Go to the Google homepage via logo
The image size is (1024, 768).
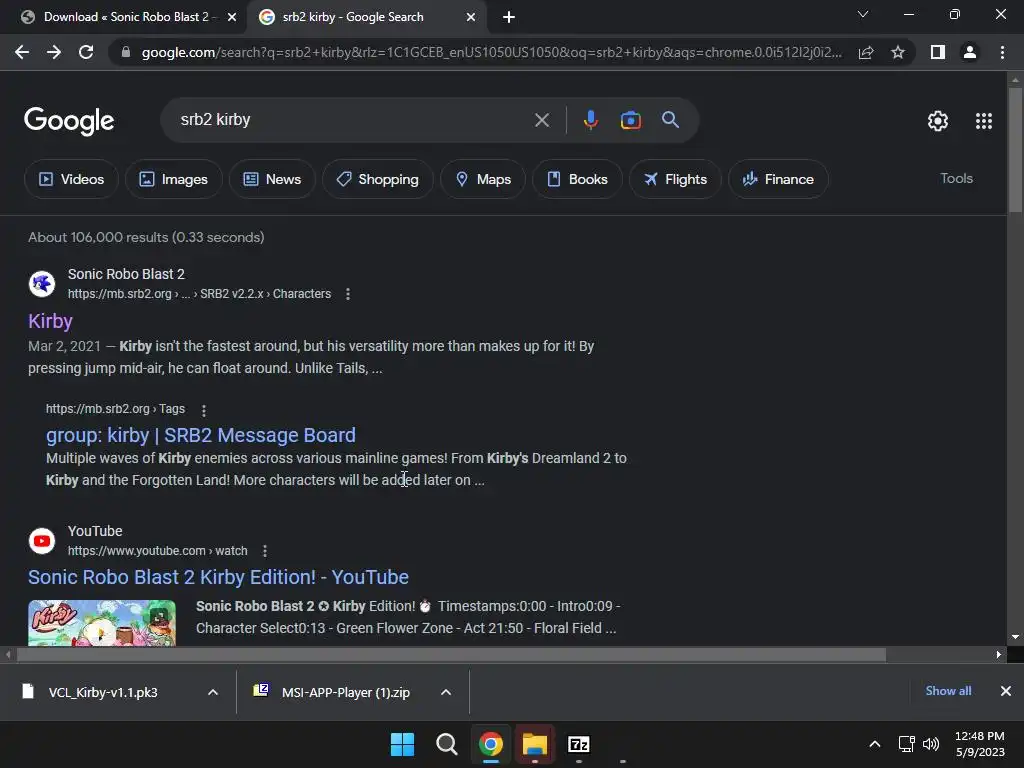[69, 121]
